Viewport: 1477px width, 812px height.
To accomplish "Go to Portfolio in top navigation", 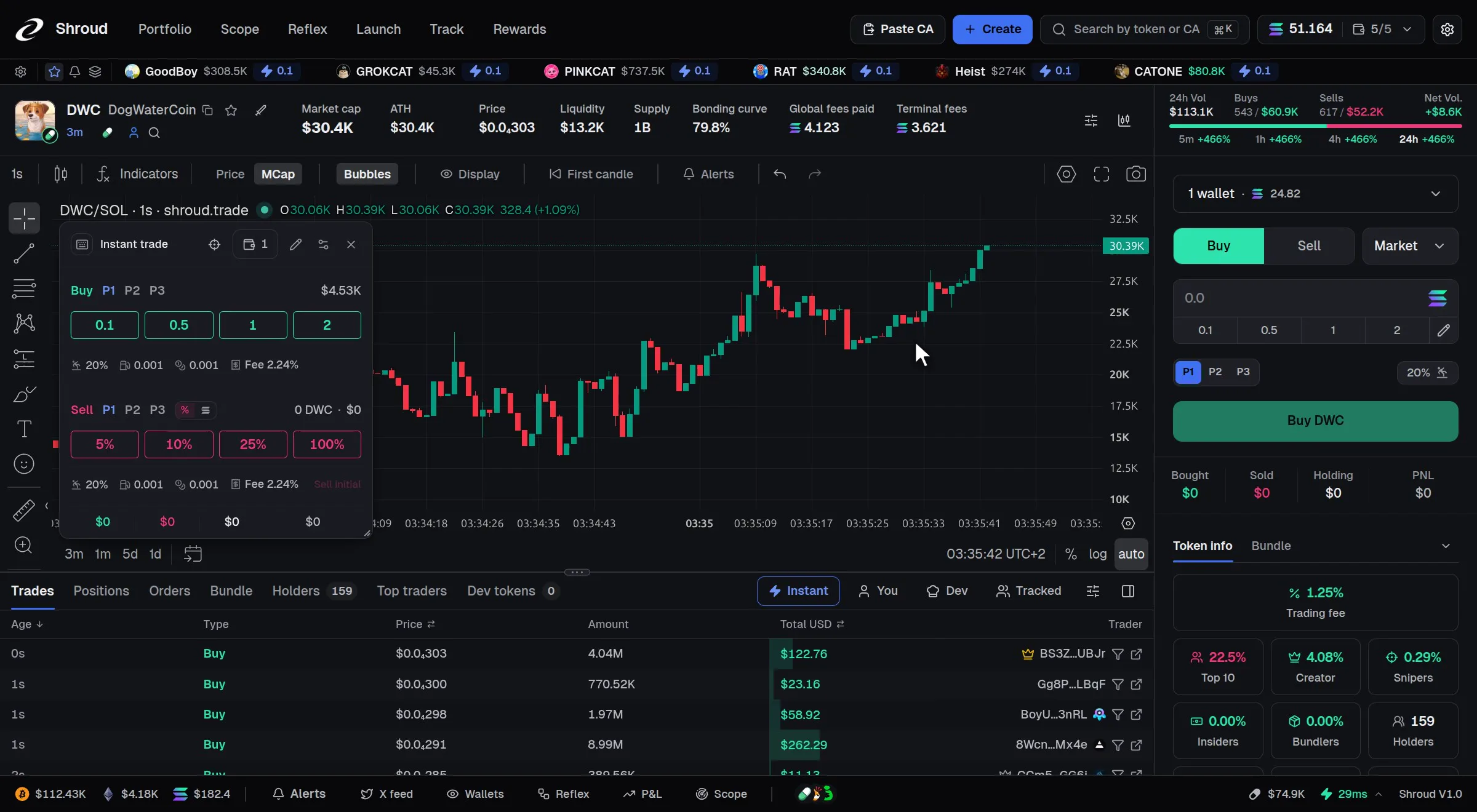I will tap(165, 29).
